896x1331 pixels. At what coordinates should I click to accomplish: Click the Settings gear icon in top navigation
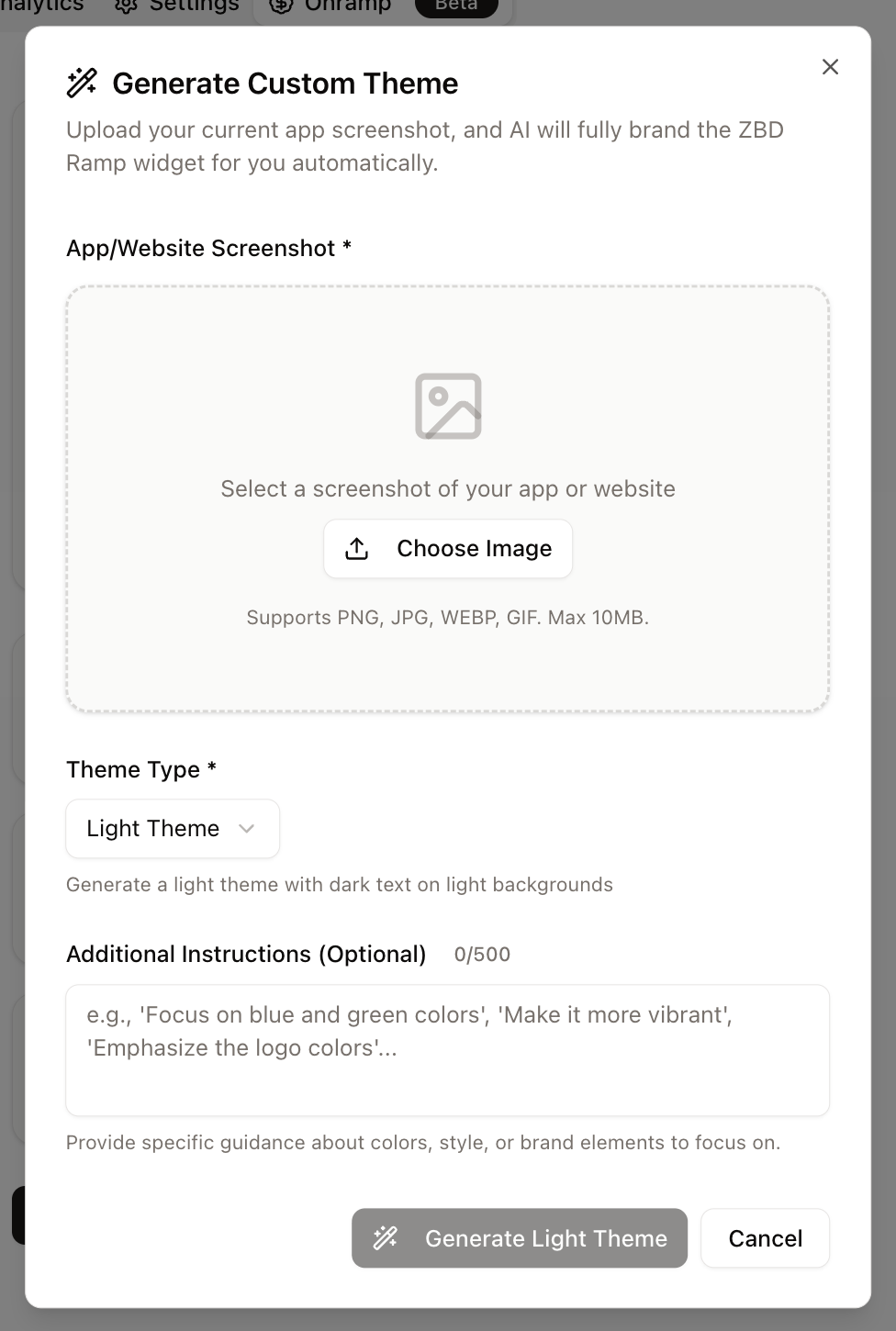click(x=125, y=6)
